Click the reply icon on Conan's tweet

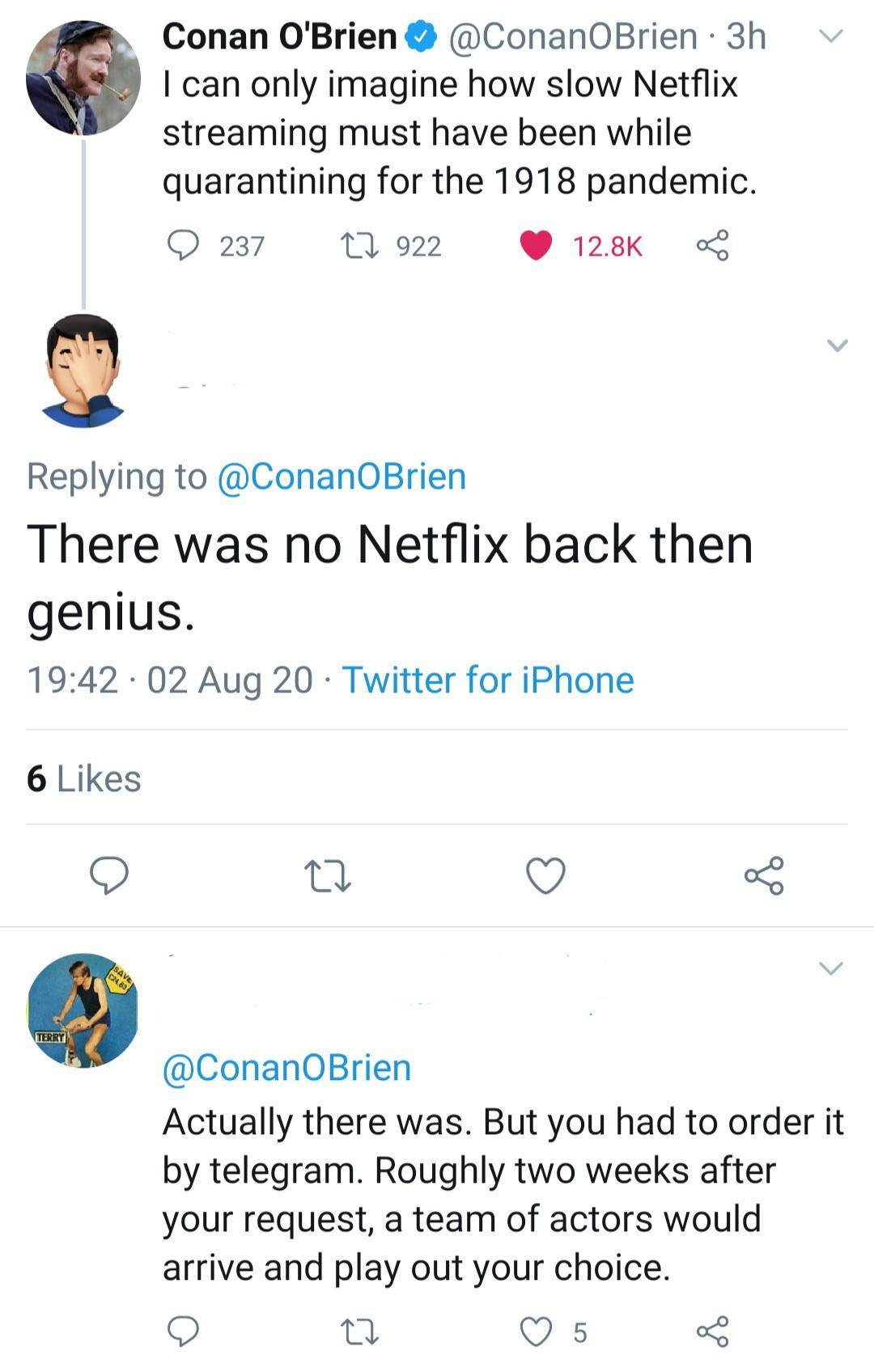point(188,243)
